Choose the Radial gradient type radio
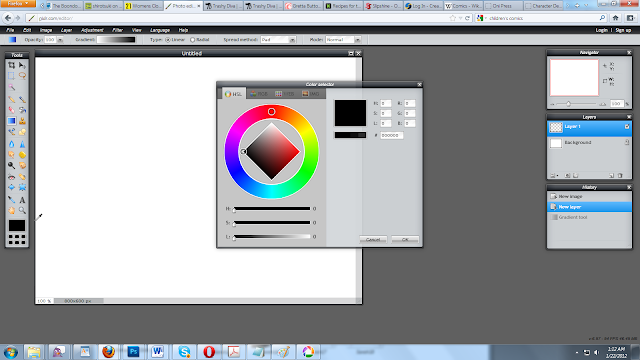This screenshot has height=360, width=640. [x=192, y=40]
